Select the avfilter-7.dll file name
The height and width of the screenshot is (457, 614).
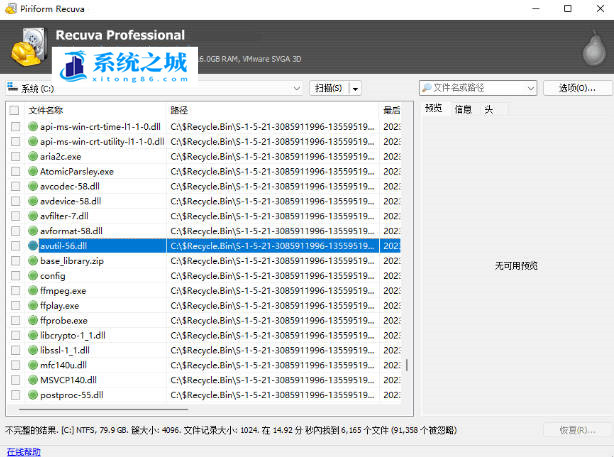[x=64, y=216]
